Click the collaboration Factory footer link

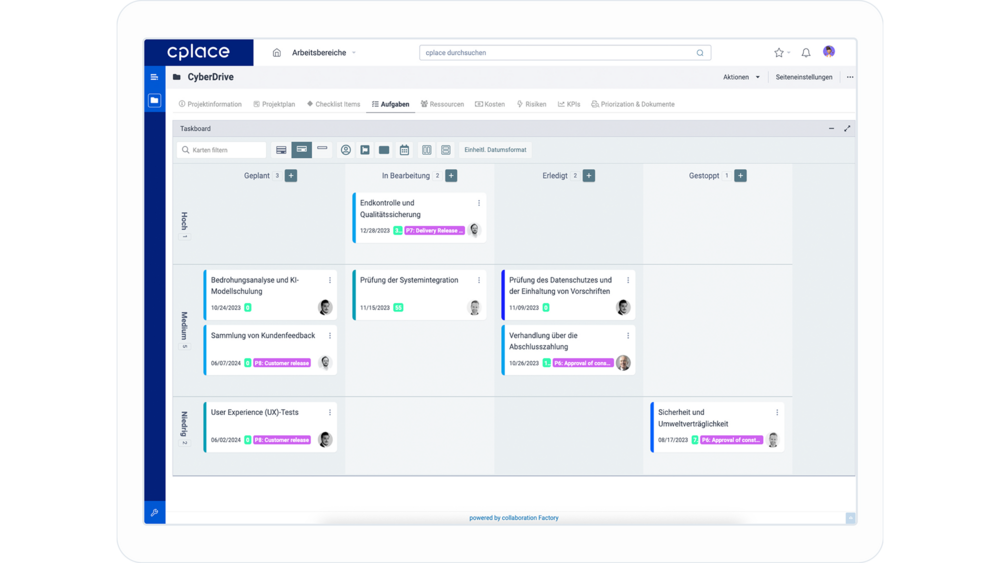(x=514, y=518)
